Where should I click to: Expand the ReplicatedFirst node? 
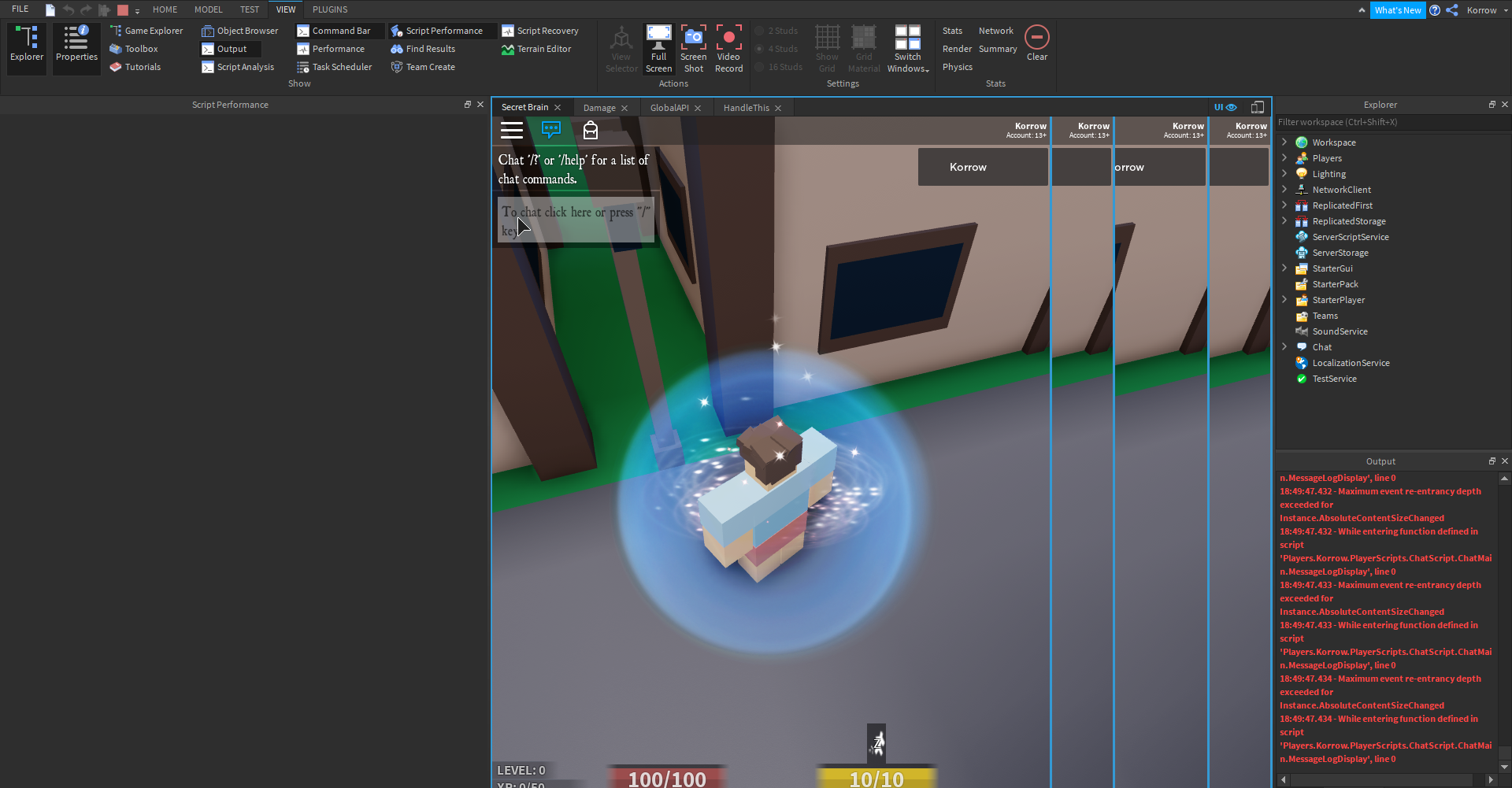(x=1284, y=205)
